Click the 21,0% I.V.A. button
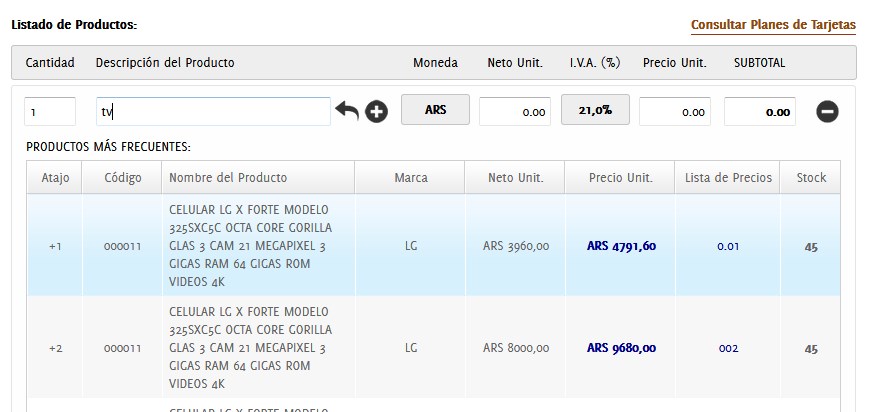This screenshot has width=869, height=412. click(595, 110)
